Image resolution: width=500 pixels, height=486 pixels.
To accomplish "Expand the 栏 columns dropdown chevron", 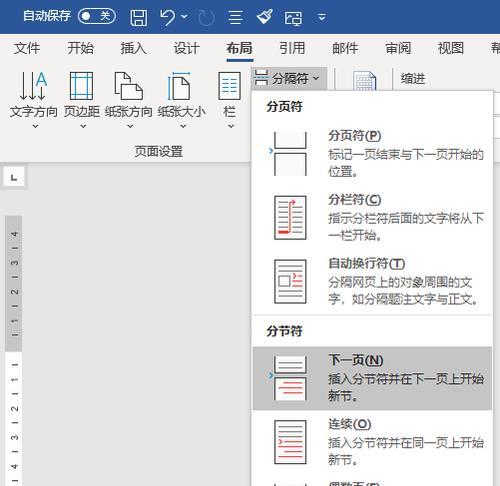I will pyautogui.click(x=231, y=126).
